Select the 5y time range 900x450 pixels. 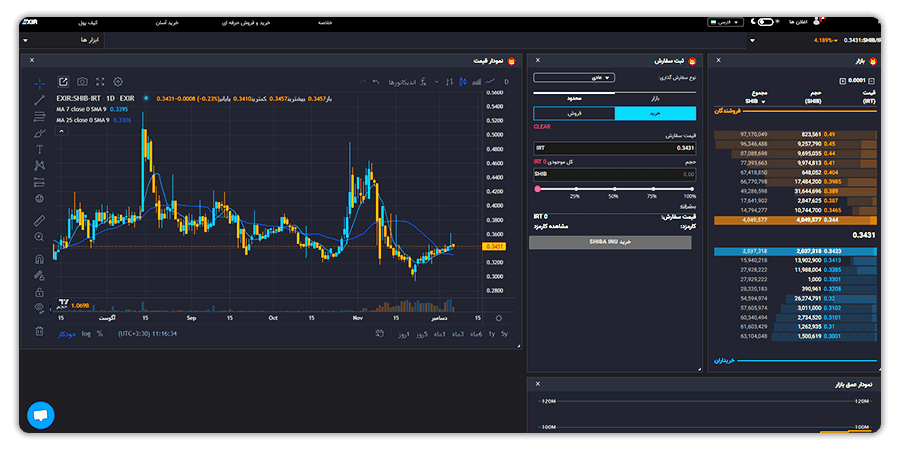(x=504, y=333)
